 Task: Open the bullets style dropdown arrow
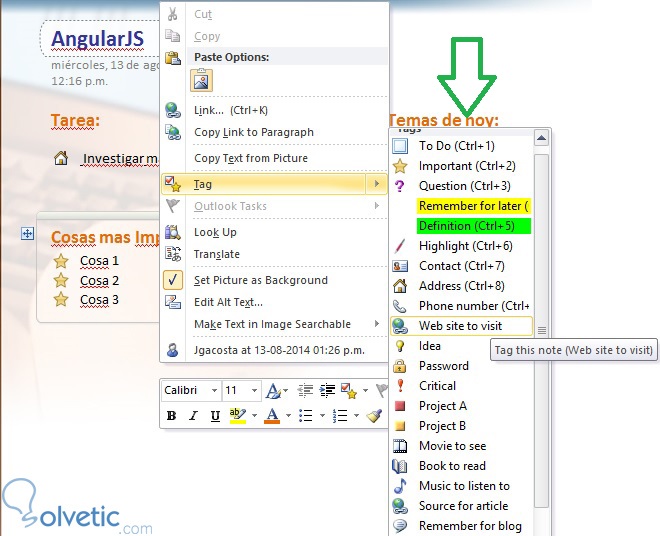(322, 416)
